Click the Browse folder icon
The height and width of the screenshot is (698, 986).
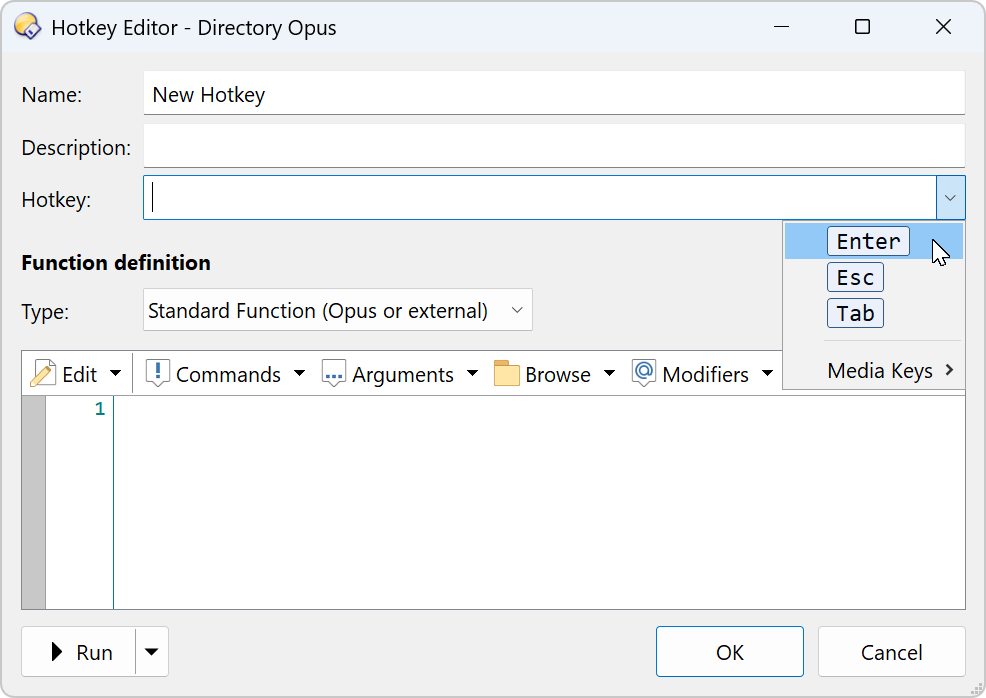click(506, 373)
